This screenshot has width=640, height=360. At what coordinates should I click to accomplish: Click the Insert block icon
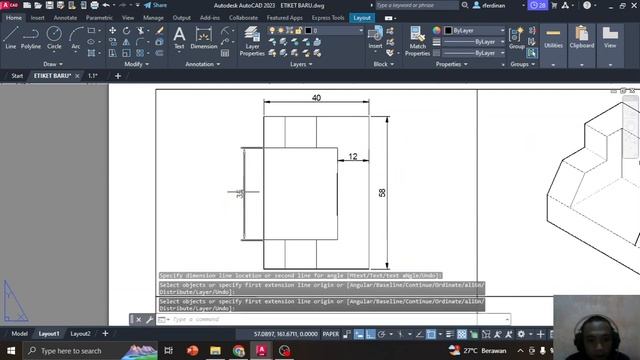click(x=375, y=38)
